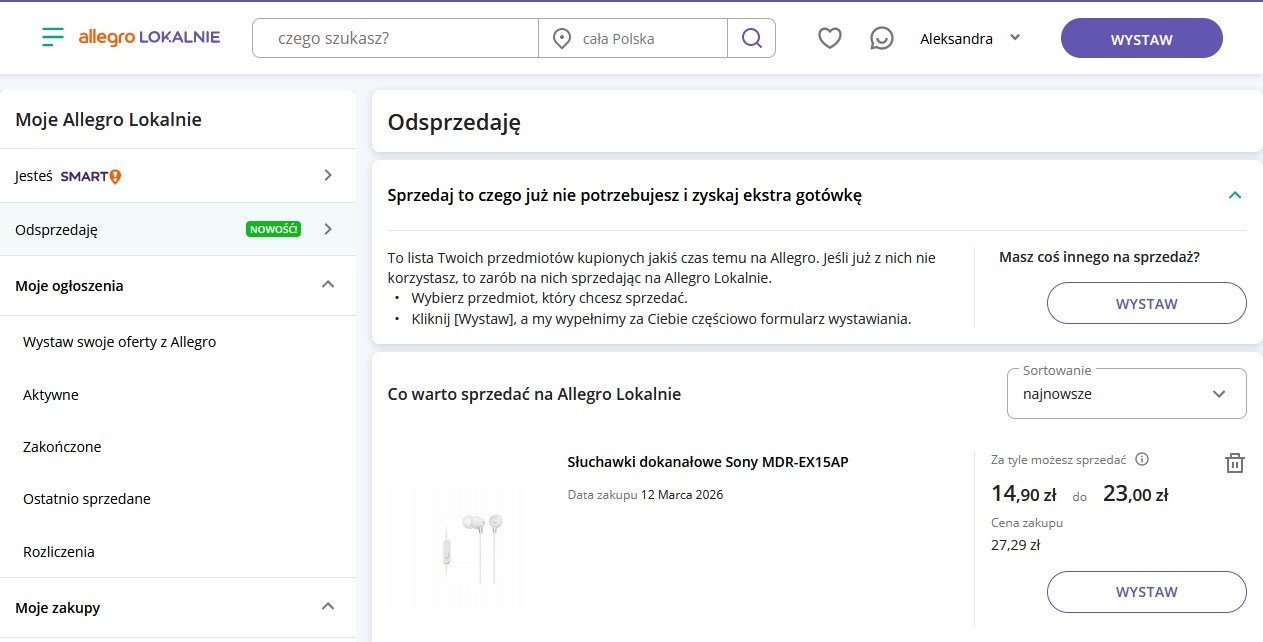Delete Sony headphones with trash icon
Image resolution: width=1263 pixels, height=642 pixels.
click(1234, 463)
